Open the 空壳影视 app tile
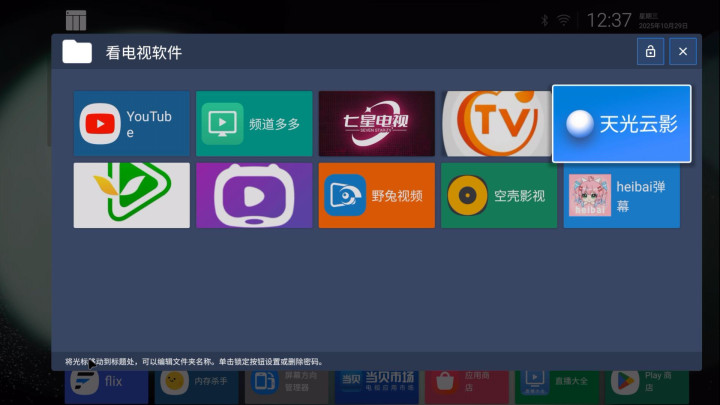This screenshot has width=720, height=405. click(x=499, y=195)
